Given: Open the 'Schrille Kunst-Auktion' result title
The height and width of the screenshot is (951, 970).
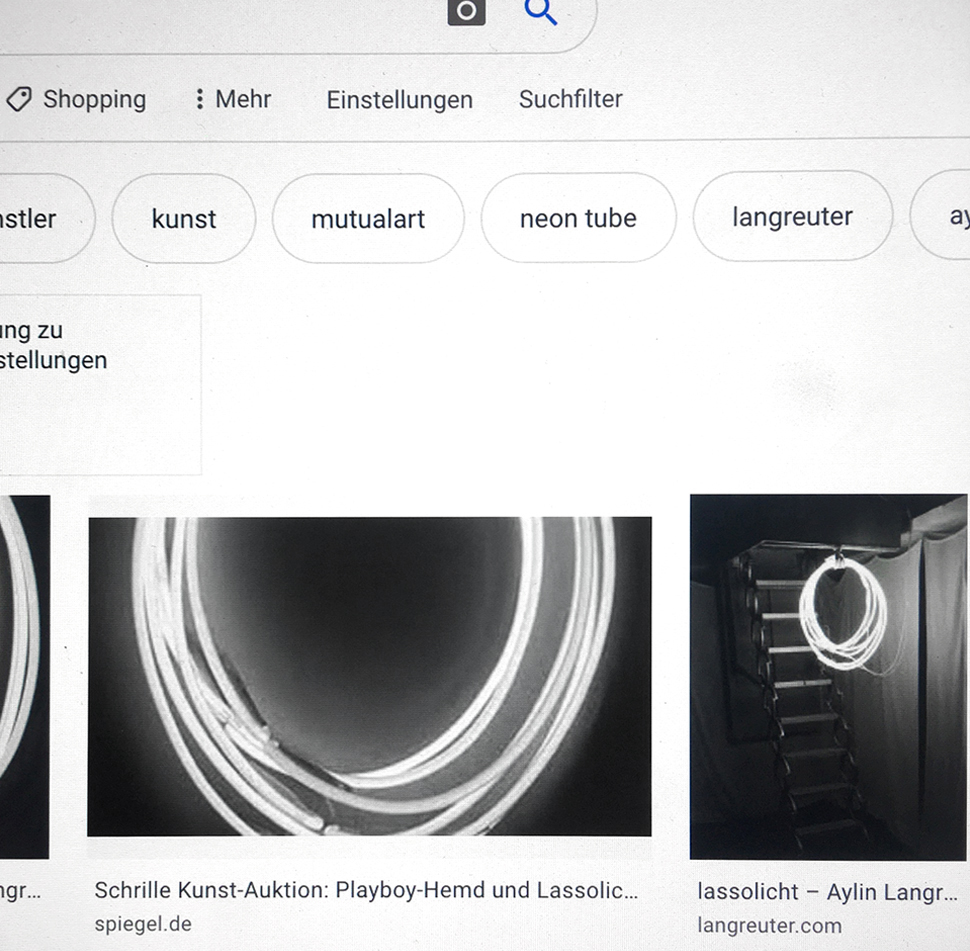Looking at the screenshot, I should pos(365,890).
